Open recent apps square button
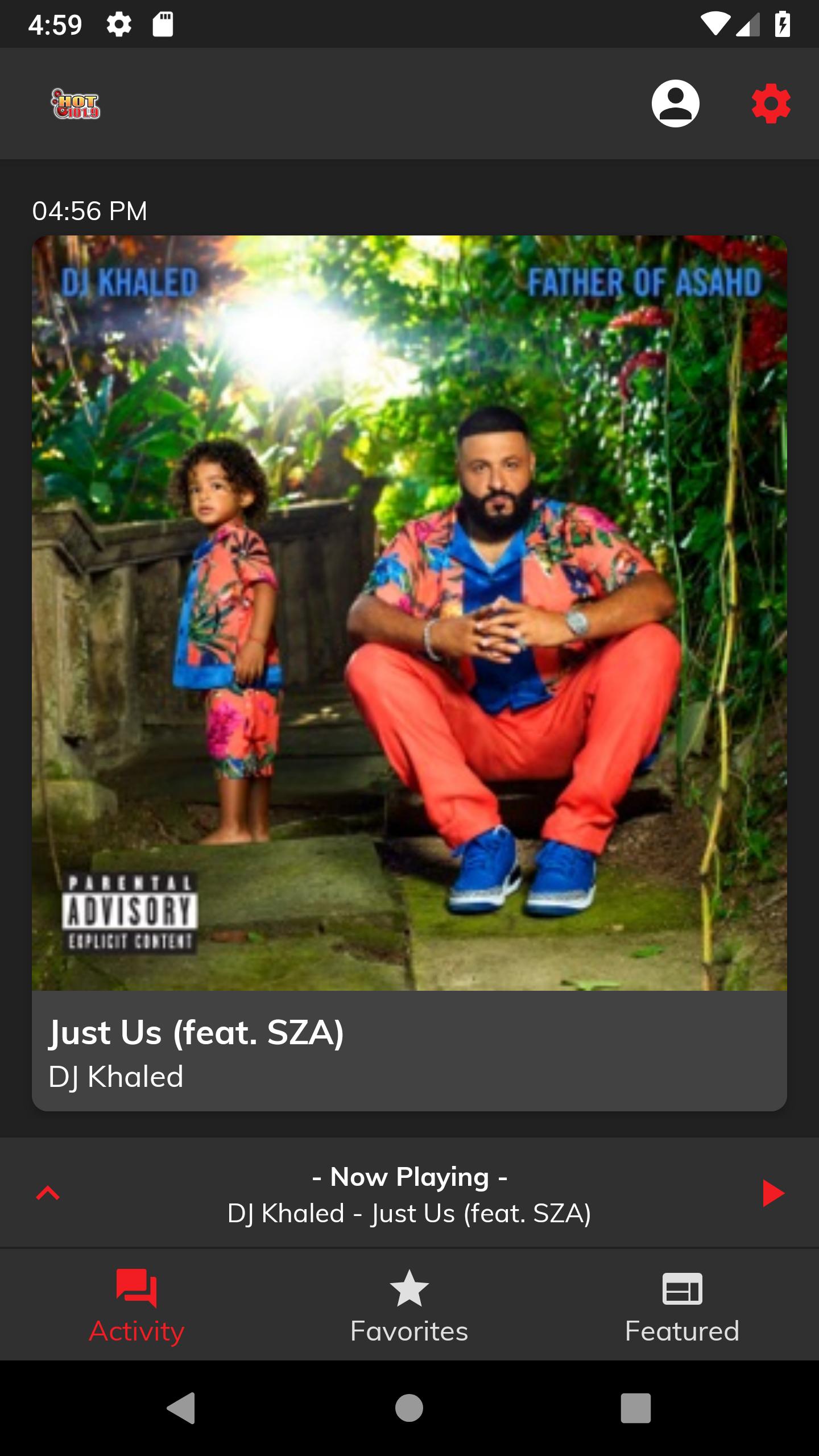This screenshot has width=819, height=1456. 636,1408
